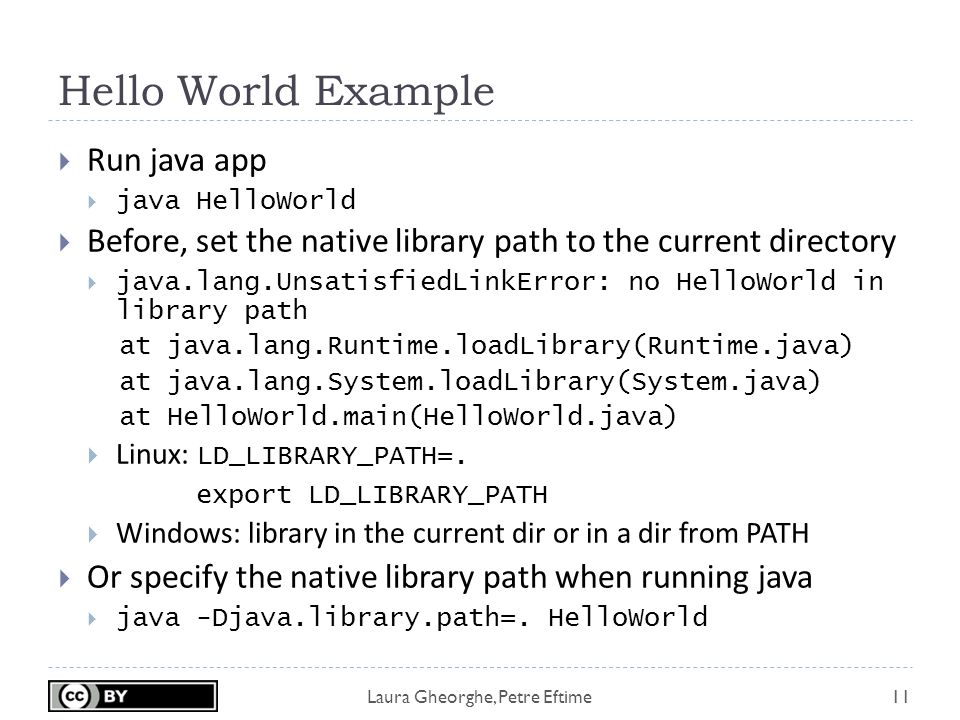Viewport: 960px width, 720px height.
Task: Click the authors "Laura Gheorghe, Petre Eftime" footer
Action: [479, 697]
